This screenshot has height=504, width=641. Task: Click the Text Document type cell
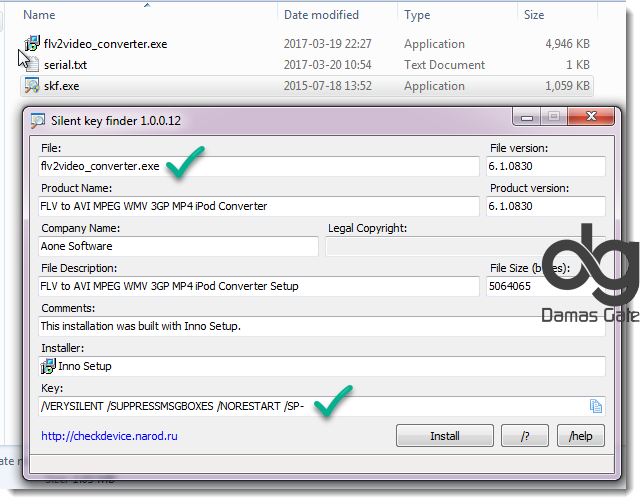click(x=444, y=65)
